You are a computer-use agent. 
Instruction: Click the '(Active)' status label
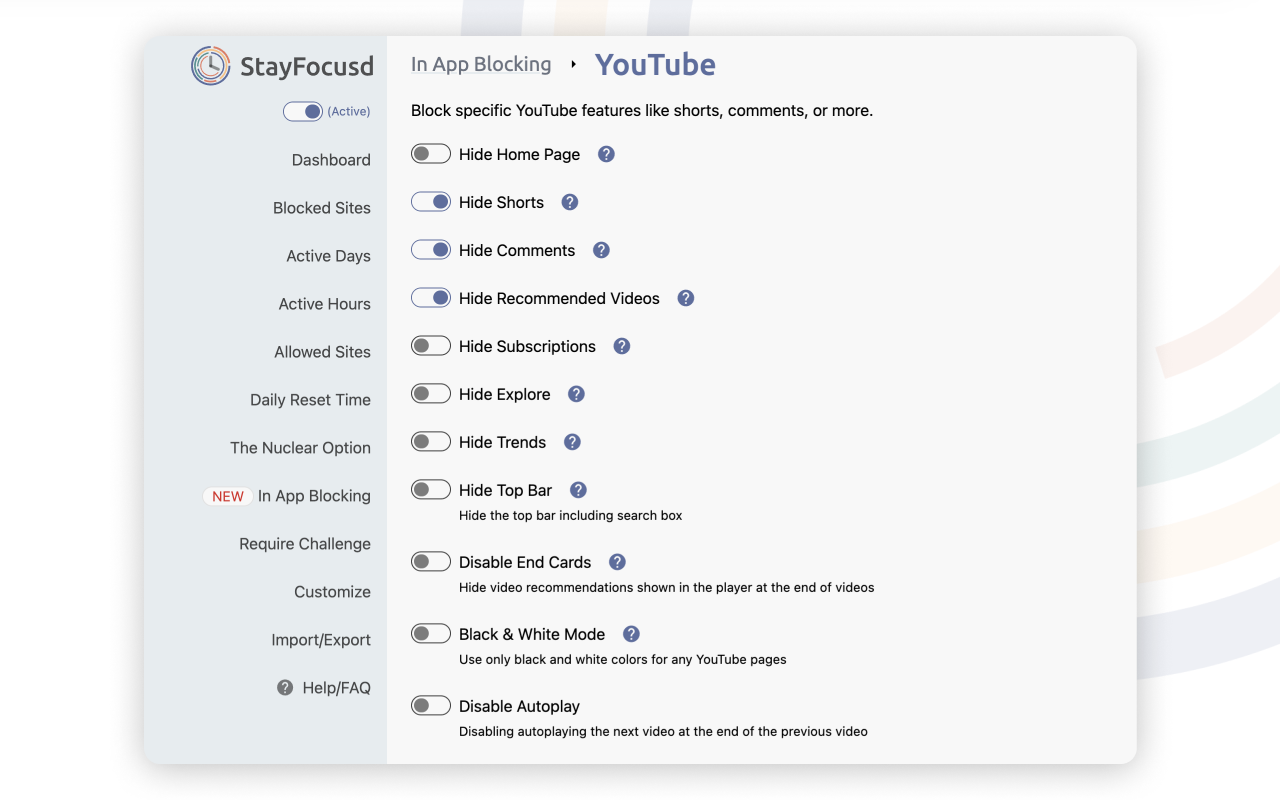click(x=349, y=111)
